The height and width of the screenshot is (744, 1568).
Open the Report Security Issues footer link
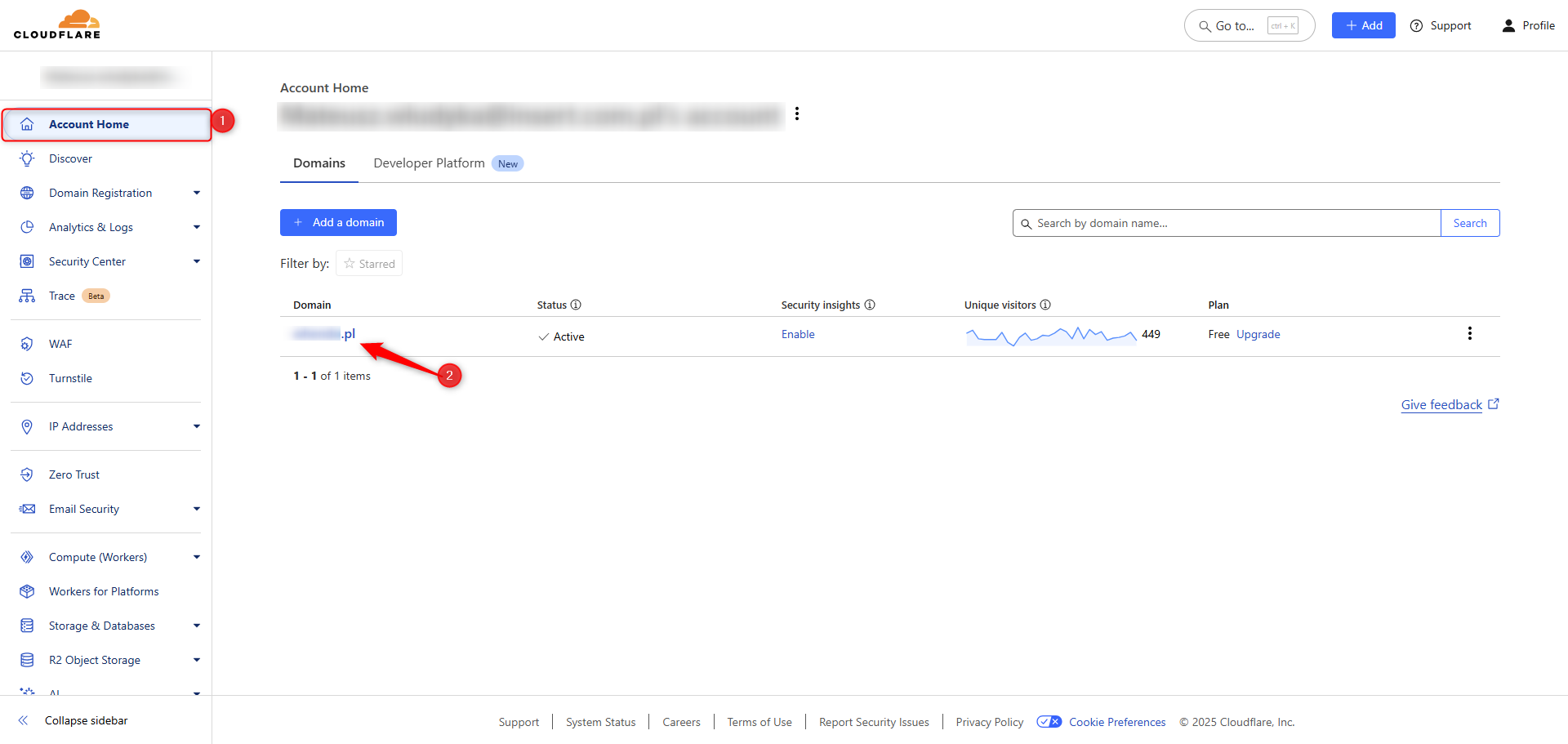[874, 722]
